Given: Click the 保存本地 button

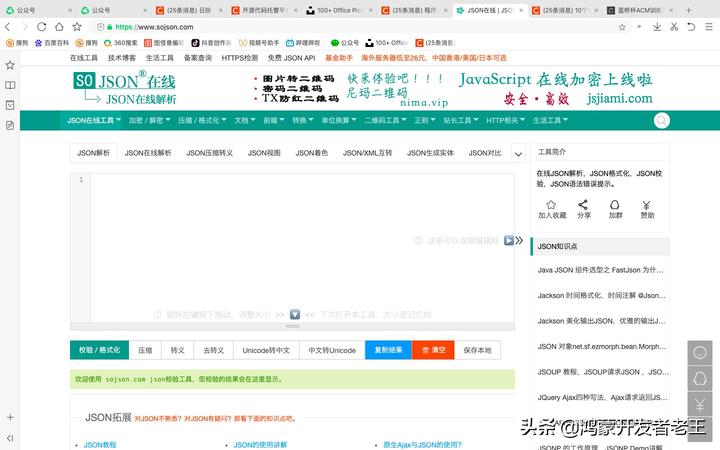Looking at the screenshot, I should [478, 350].
